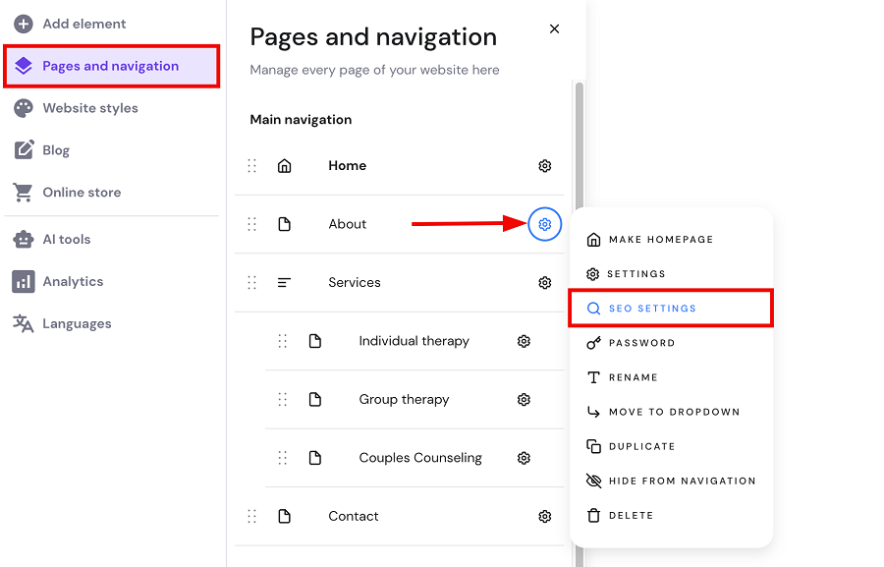884x567 pixels.
Task: Click the home icon beside Home page
Action: coord(285,166)
